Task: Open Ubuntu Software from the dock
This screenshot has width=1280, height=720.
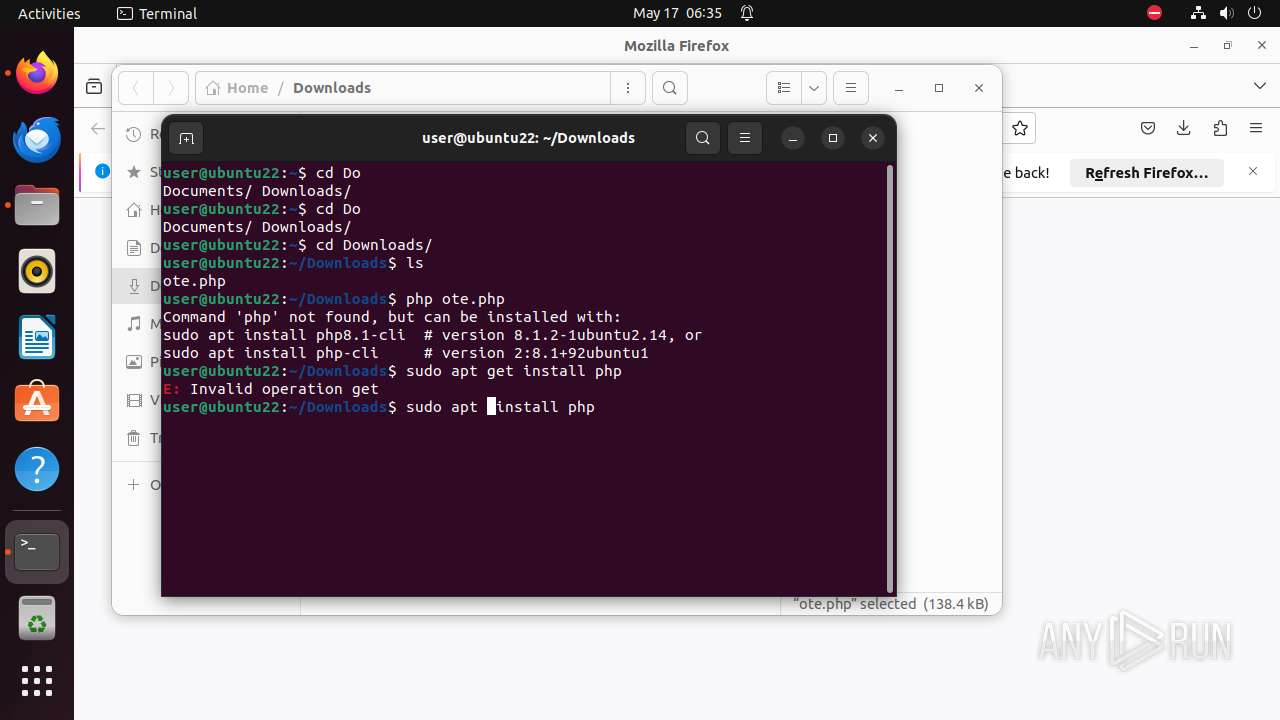Action: point(37,403)
